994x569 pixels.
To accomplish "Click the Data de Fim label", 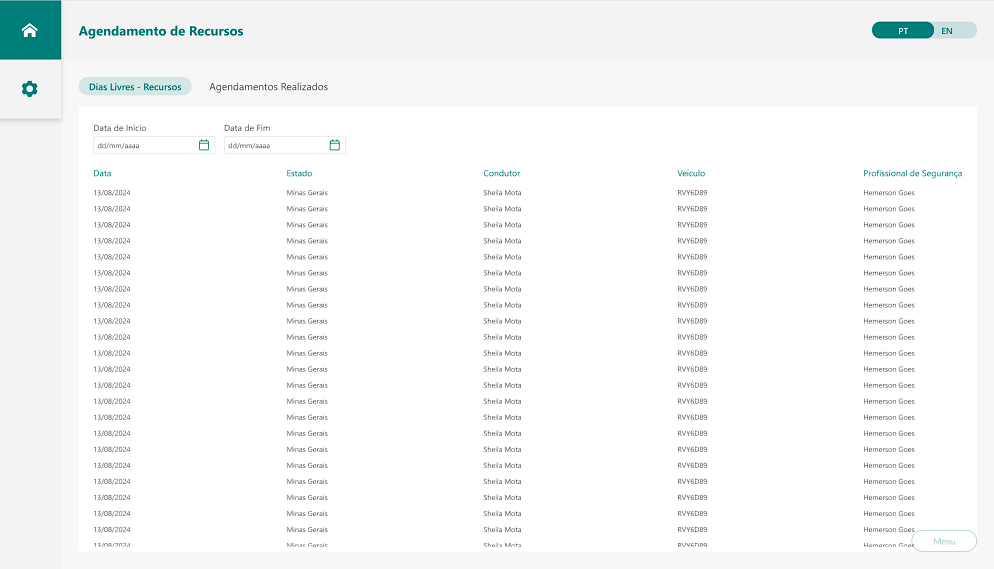I will point(247,128).
